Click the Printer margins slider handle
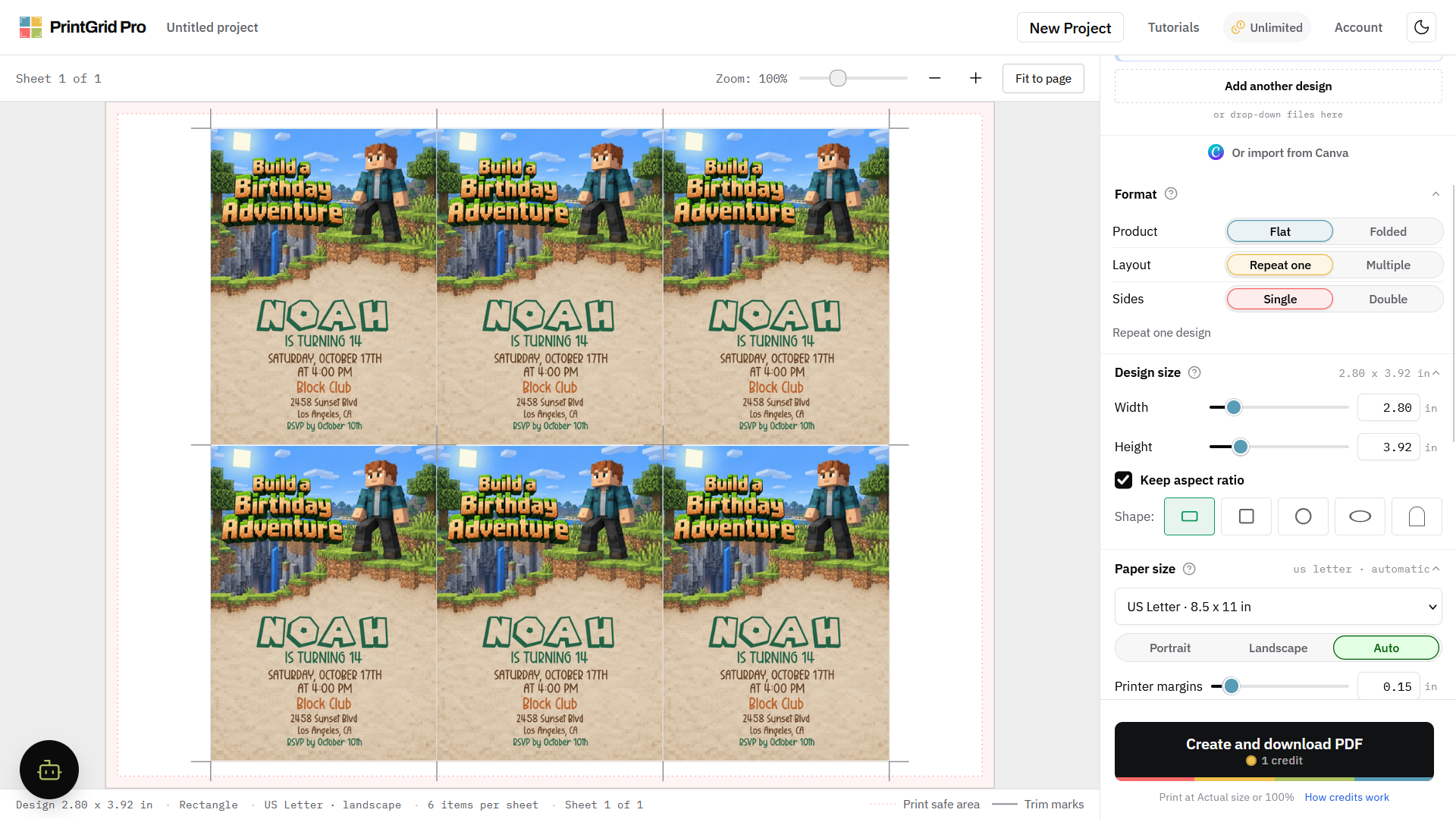This screenshot has width=1456, height=819. (x=1231, y=686)
